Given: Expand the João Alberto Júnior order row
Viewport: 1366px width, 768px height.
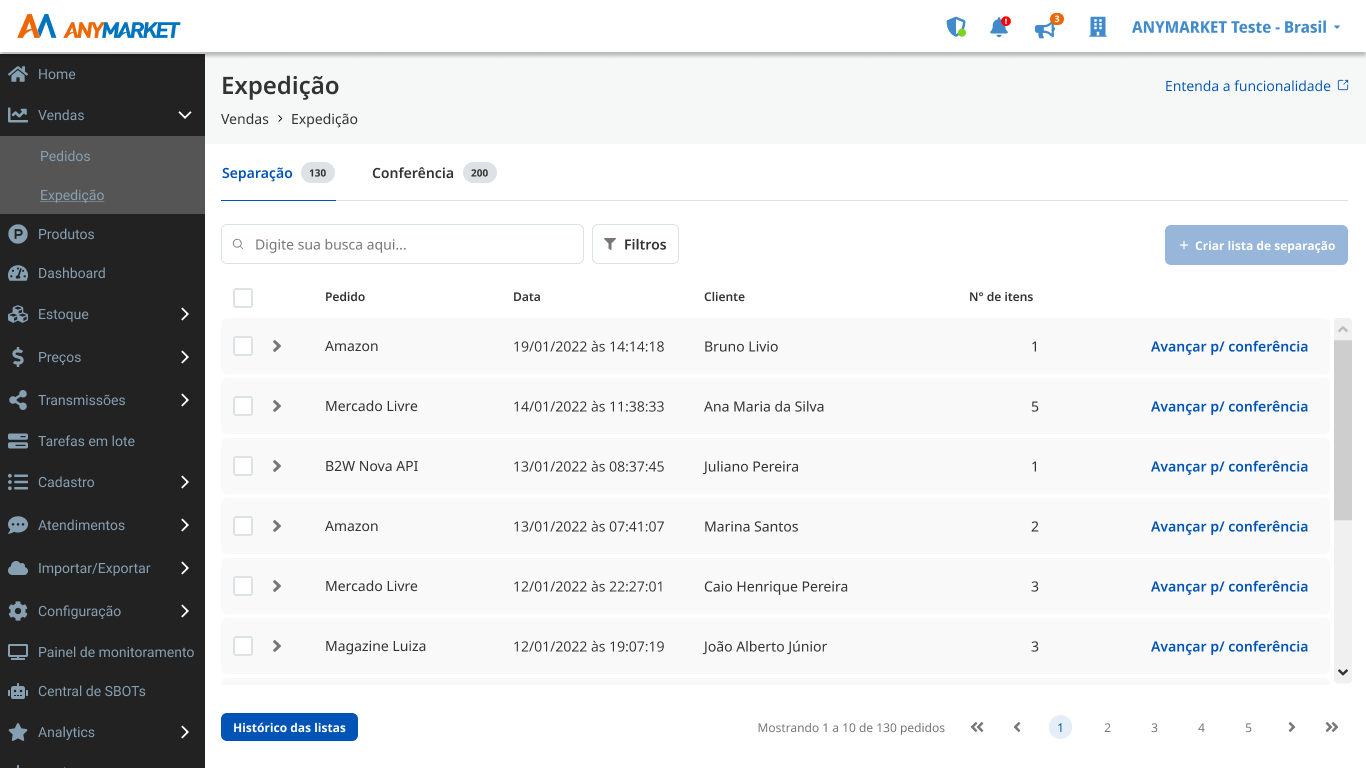Looking at the screenshot, I should point(277,646).
